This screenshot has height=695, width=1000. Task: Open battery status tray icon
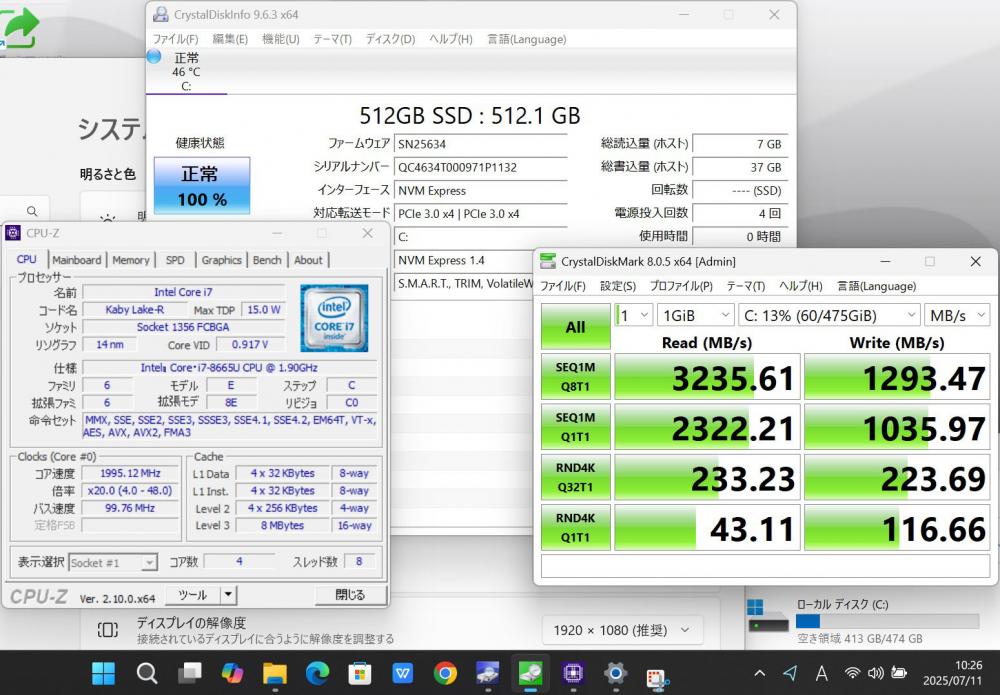point(899,673)
